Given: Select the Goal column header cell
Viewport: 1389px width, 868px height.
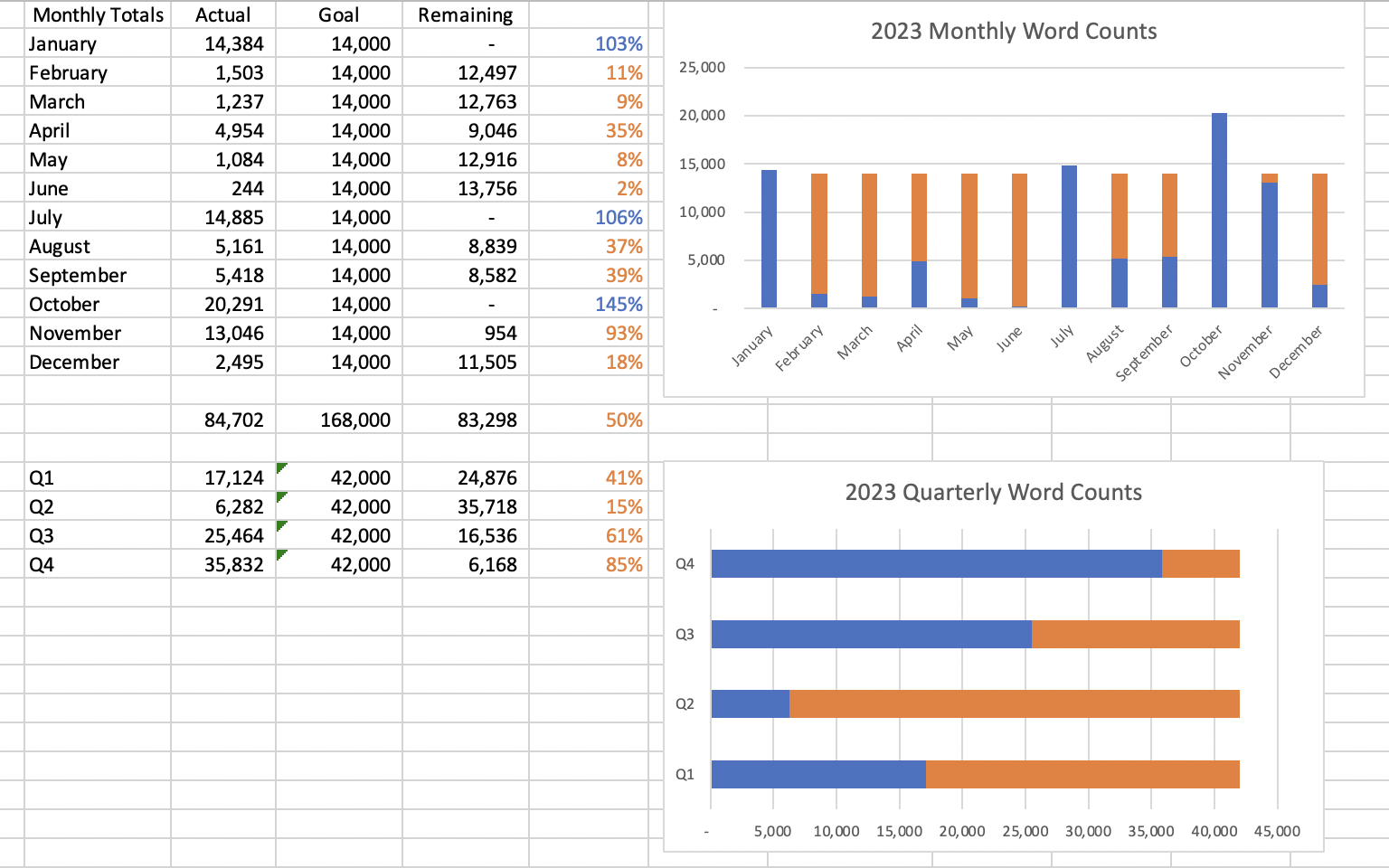Looking at the screenshot, I should click(x=339, y=14).
